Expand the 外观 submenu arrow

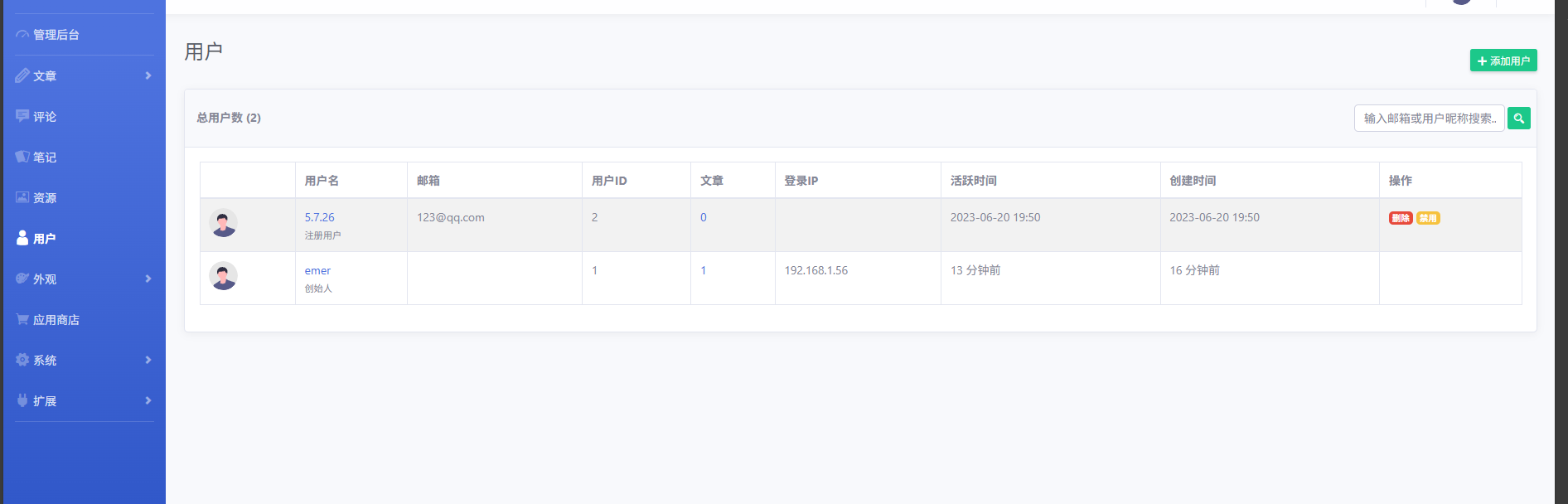(x=148, y=279)
